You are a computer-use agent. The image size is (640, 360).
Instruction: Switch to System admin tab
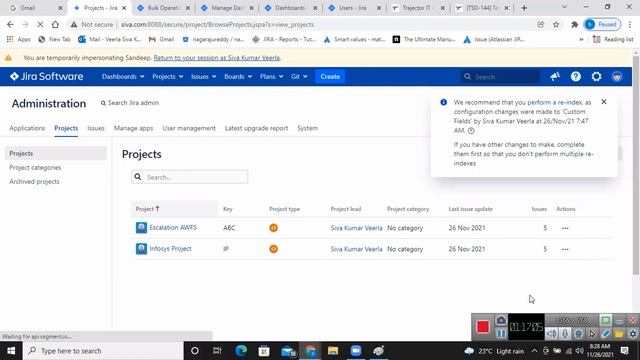[307, 128]
